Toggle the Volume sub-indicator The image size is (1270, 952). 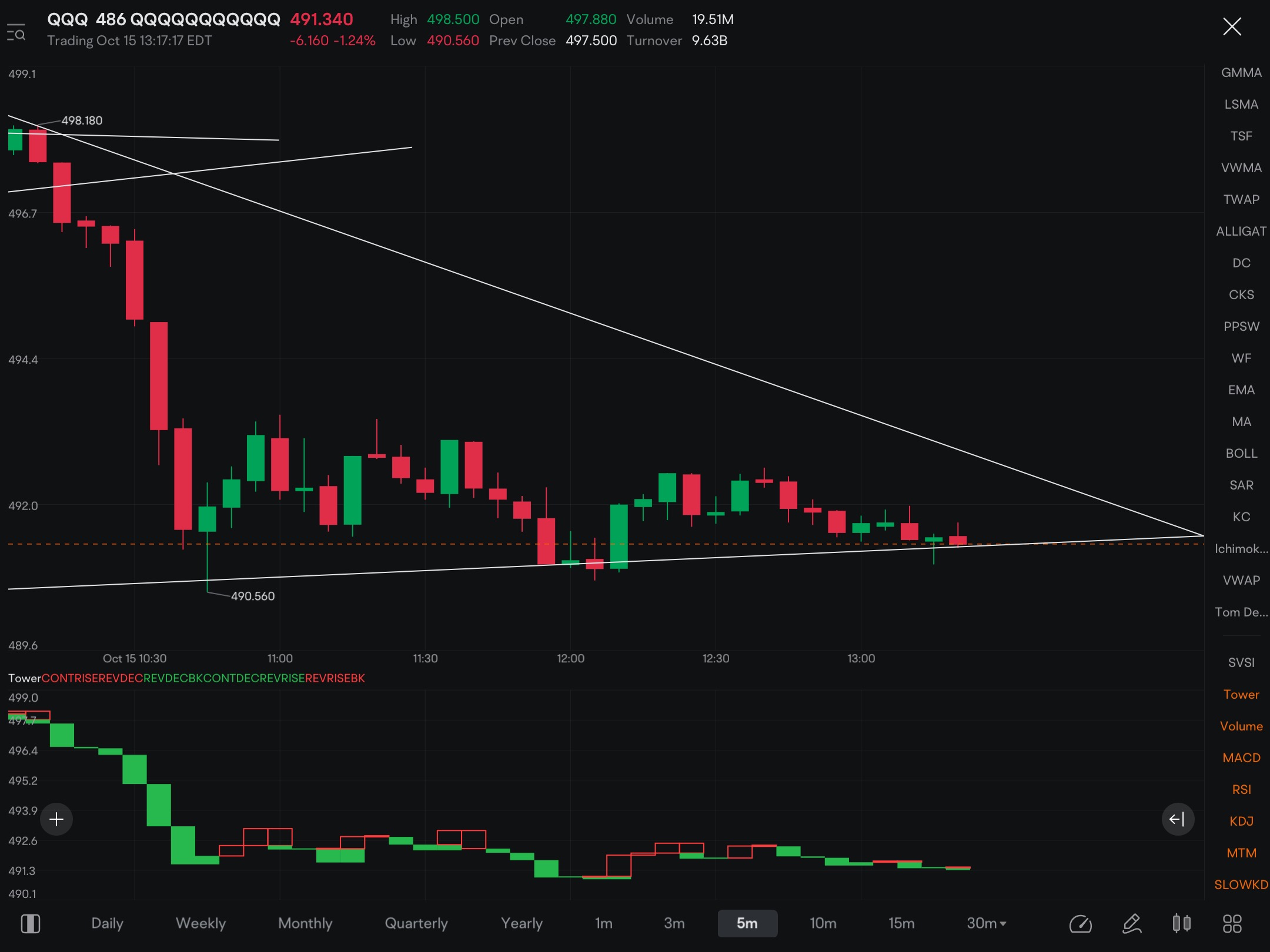[1241, 726]
